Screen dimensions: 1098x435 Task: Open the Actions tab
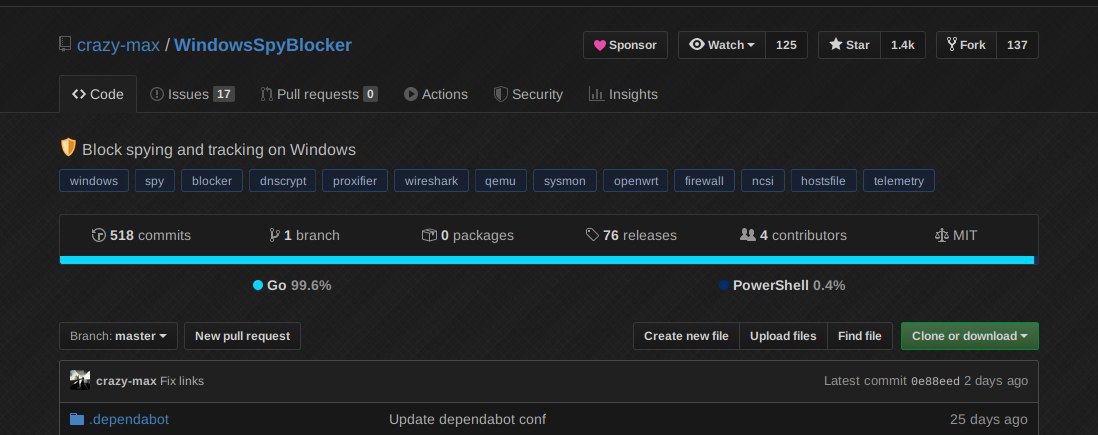tap(436, 95)
